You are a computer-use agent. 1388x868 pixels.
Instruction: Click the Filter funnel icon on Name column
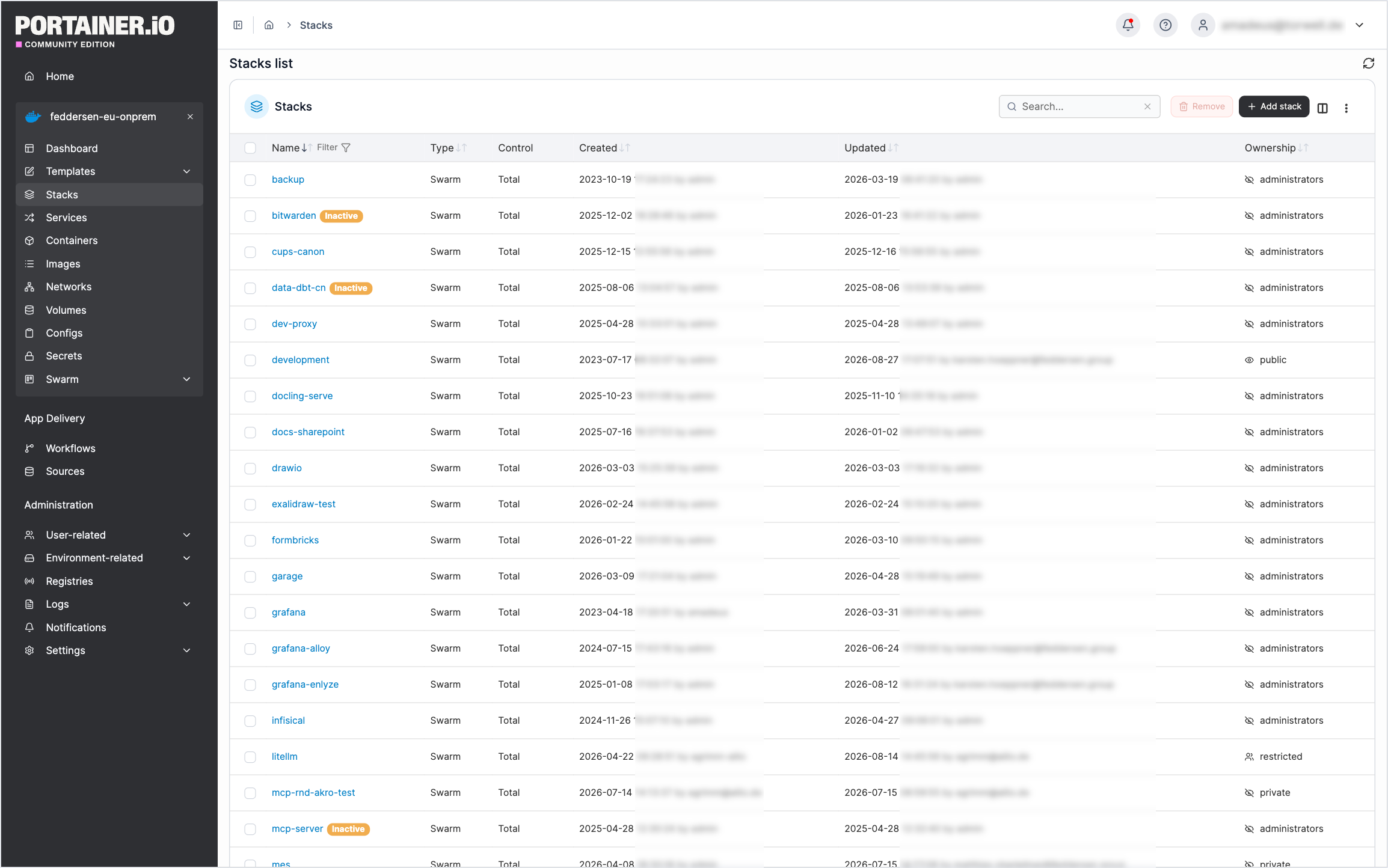pyautogui.click(x=346, y=148)
